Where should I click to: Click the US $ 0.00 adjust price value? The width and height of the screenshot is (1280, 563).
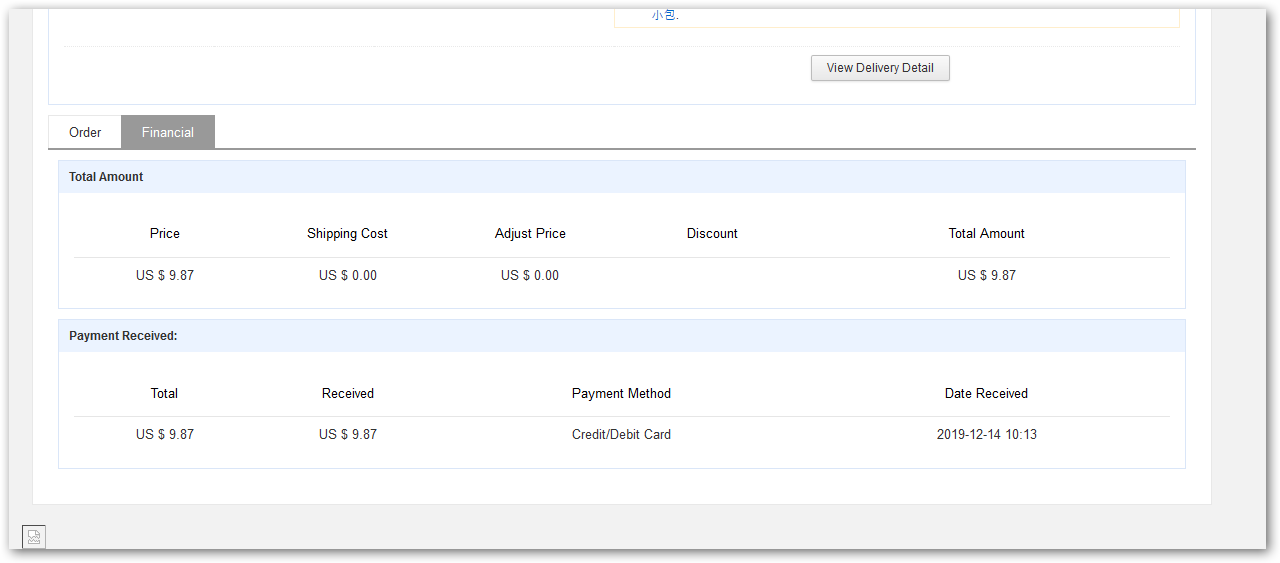pos(530,275)
